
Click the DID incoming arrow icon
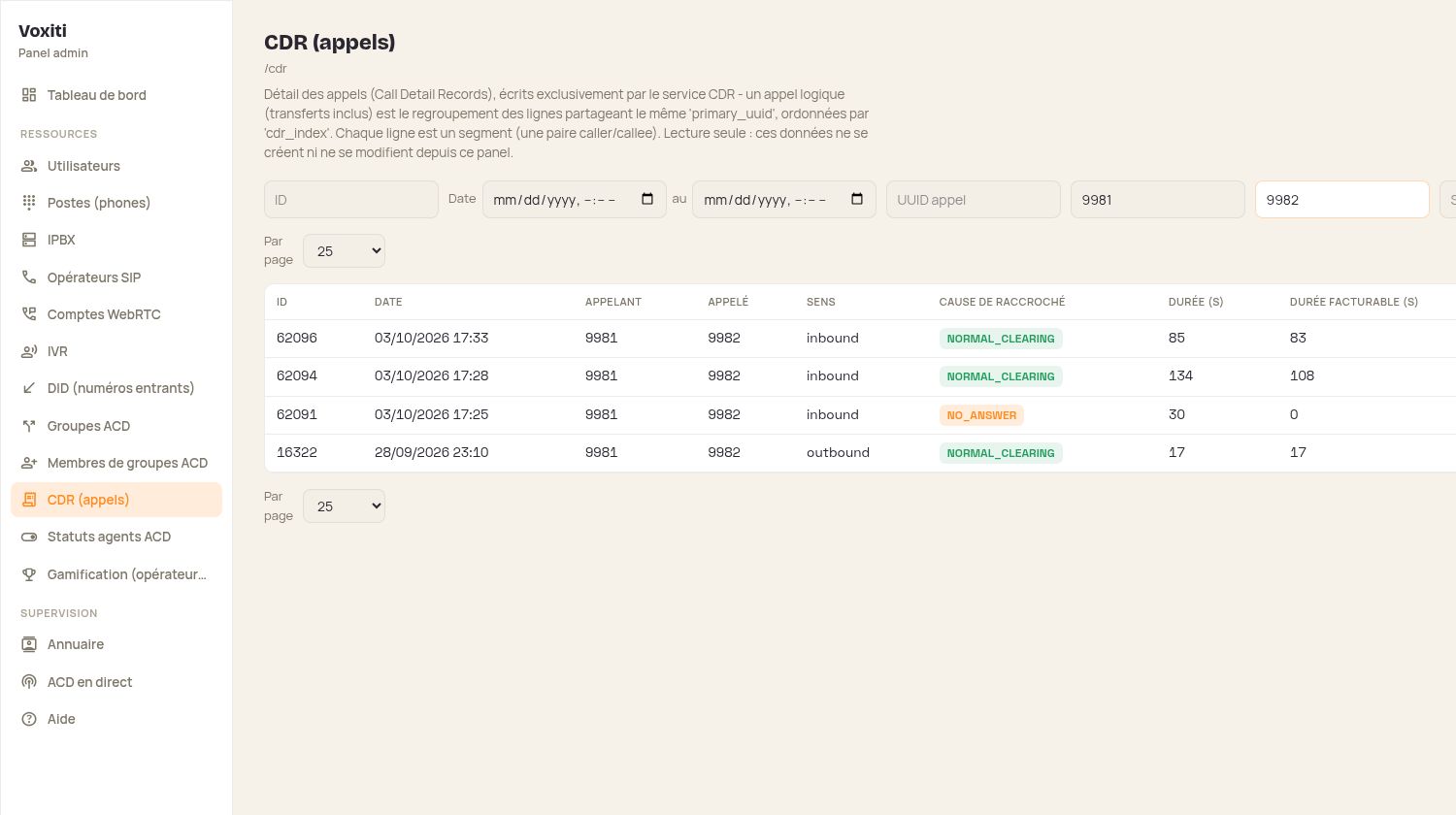tap(29, 388)
